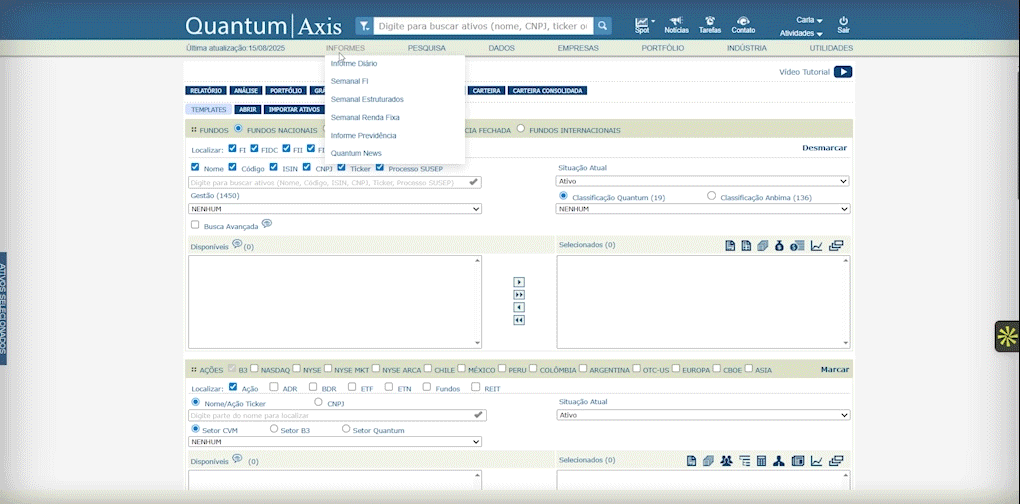Viewport: 1020px width, 504px height.
Task: Click the Fundos Selecionados stacked windows icon
Action: [x=837, y=246]
